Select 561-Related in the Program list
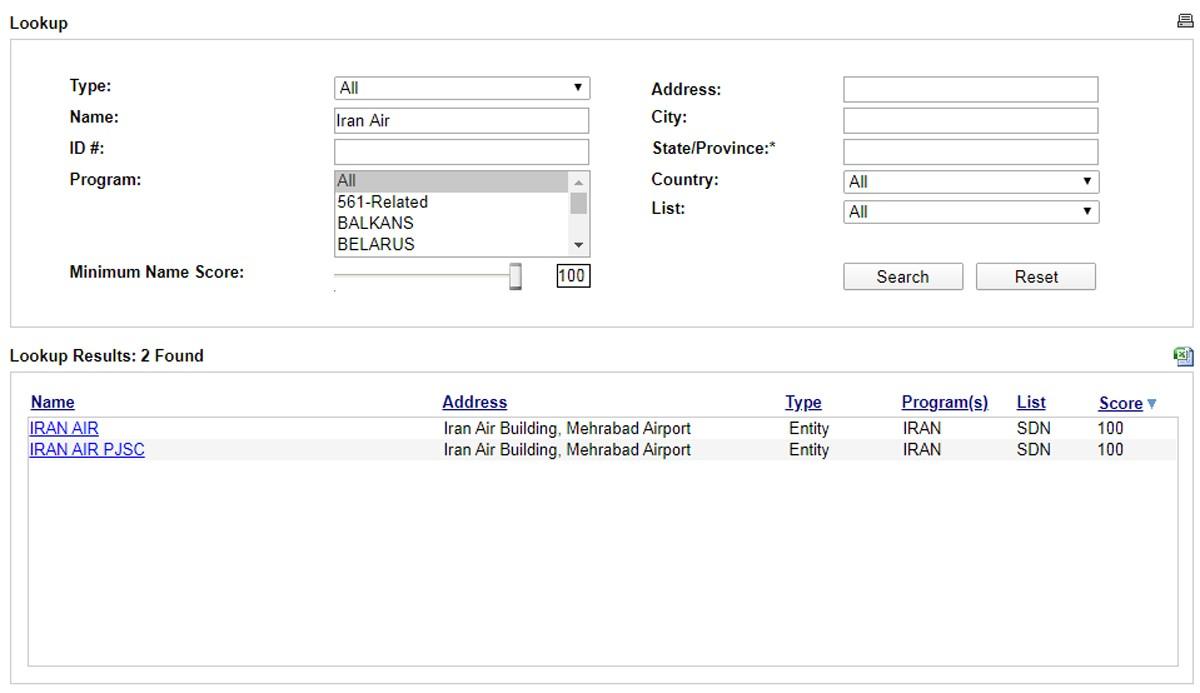 pyautogui.click(x=451, y=202)
